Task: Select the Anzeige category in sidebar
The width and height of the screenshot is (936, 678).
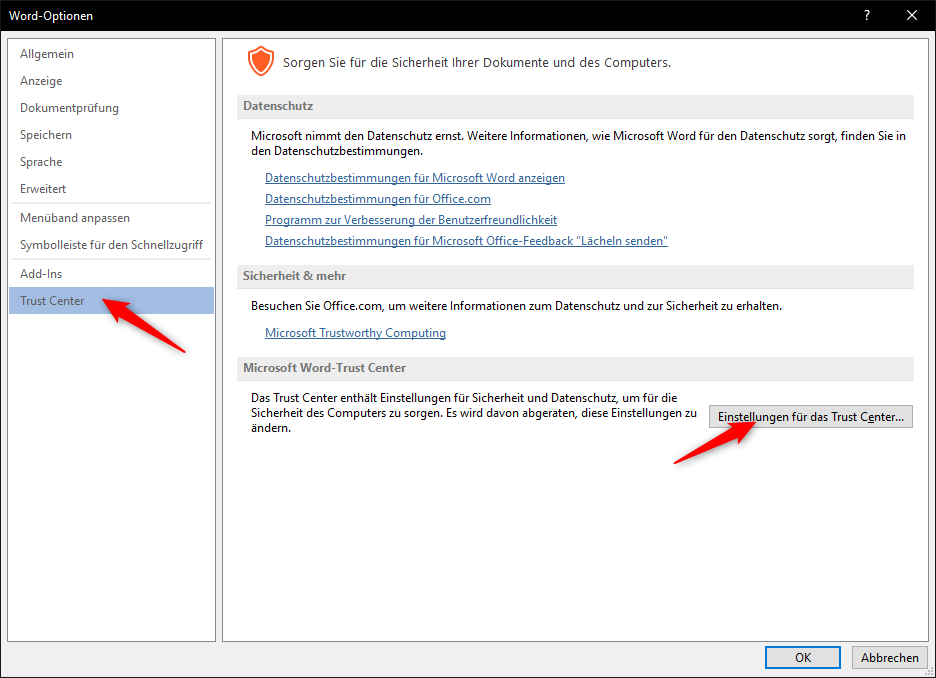Action: click(41, 81)
